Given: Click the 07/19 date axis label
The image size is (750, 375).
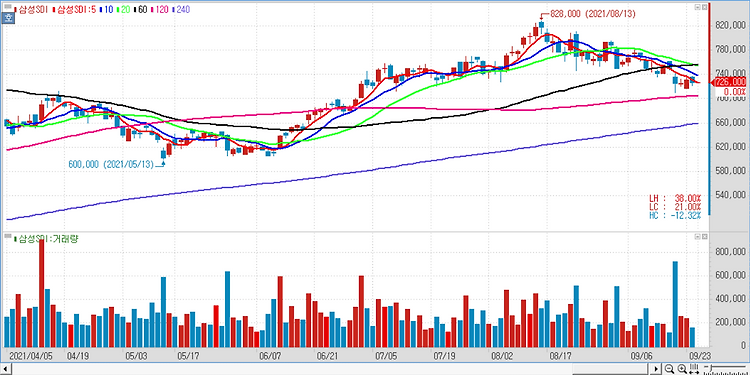Looking at the screenshot, I should click(444, 356).
